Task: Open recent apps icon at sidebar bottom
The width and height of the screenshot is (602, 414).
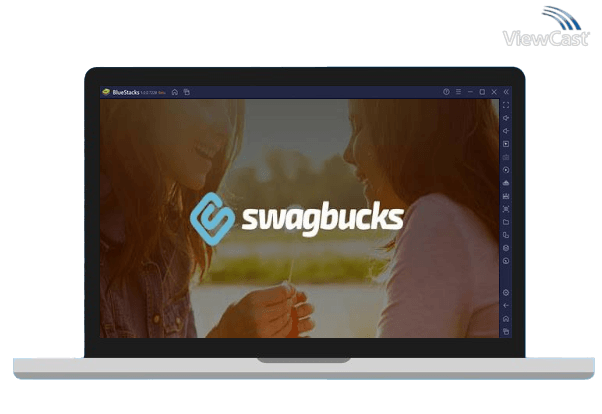Action: coord(506,331)
